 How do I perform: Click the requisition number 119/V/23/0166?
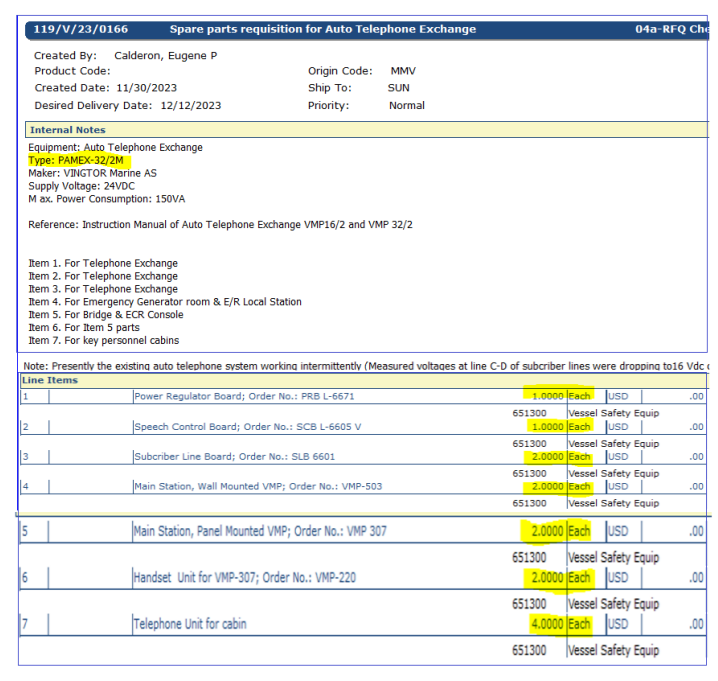[80, 30]
